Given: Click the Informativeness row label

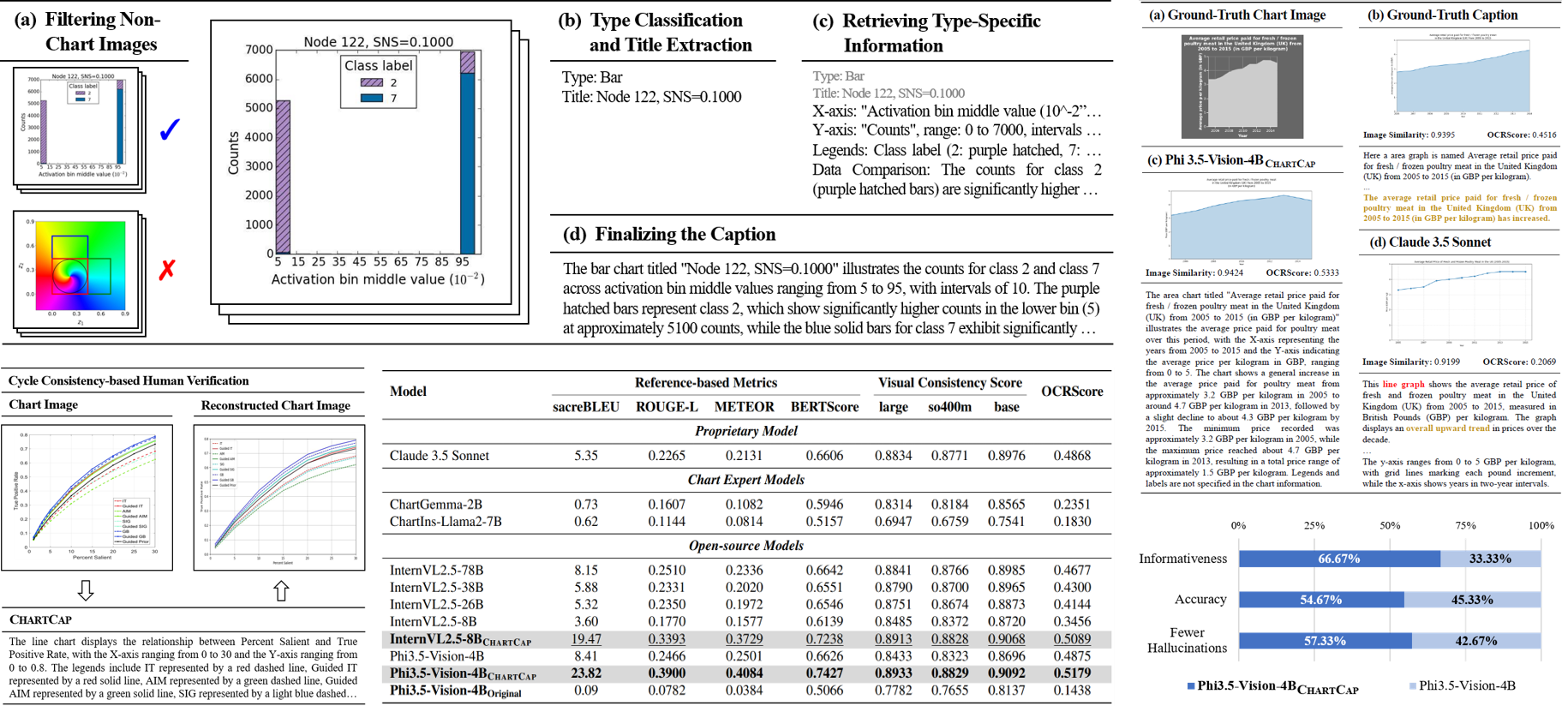Looking at the screenshot, I should click(x=1183, y=559).
